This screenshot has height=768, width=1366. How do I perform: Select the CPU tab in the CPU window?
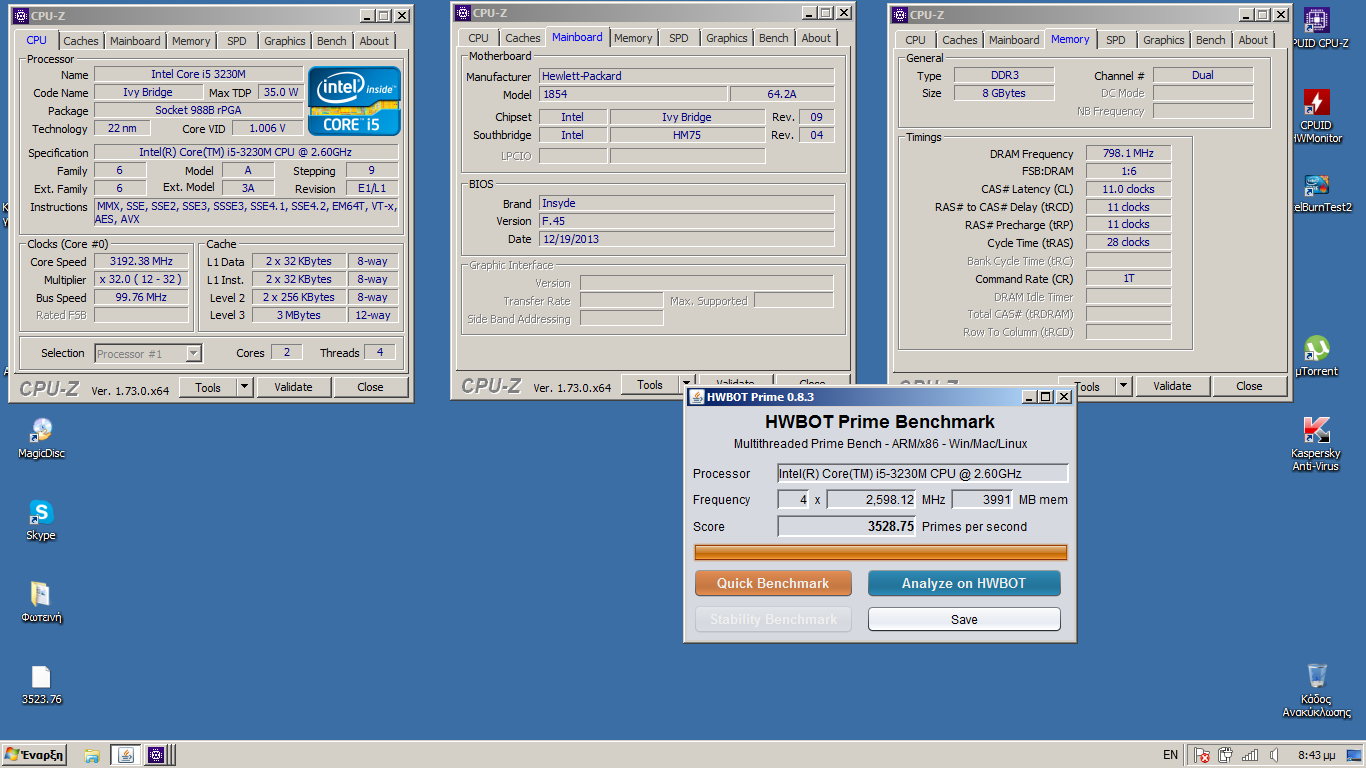point(36,40)
